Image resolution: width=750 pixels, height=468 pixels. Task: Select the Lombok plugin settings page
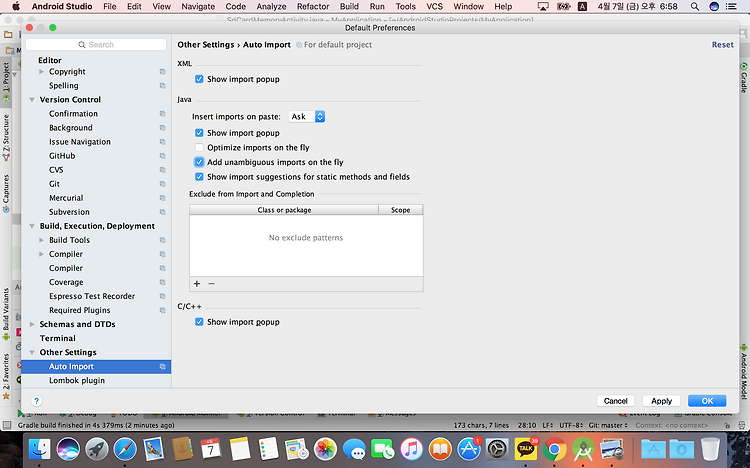tap(96, 380)
